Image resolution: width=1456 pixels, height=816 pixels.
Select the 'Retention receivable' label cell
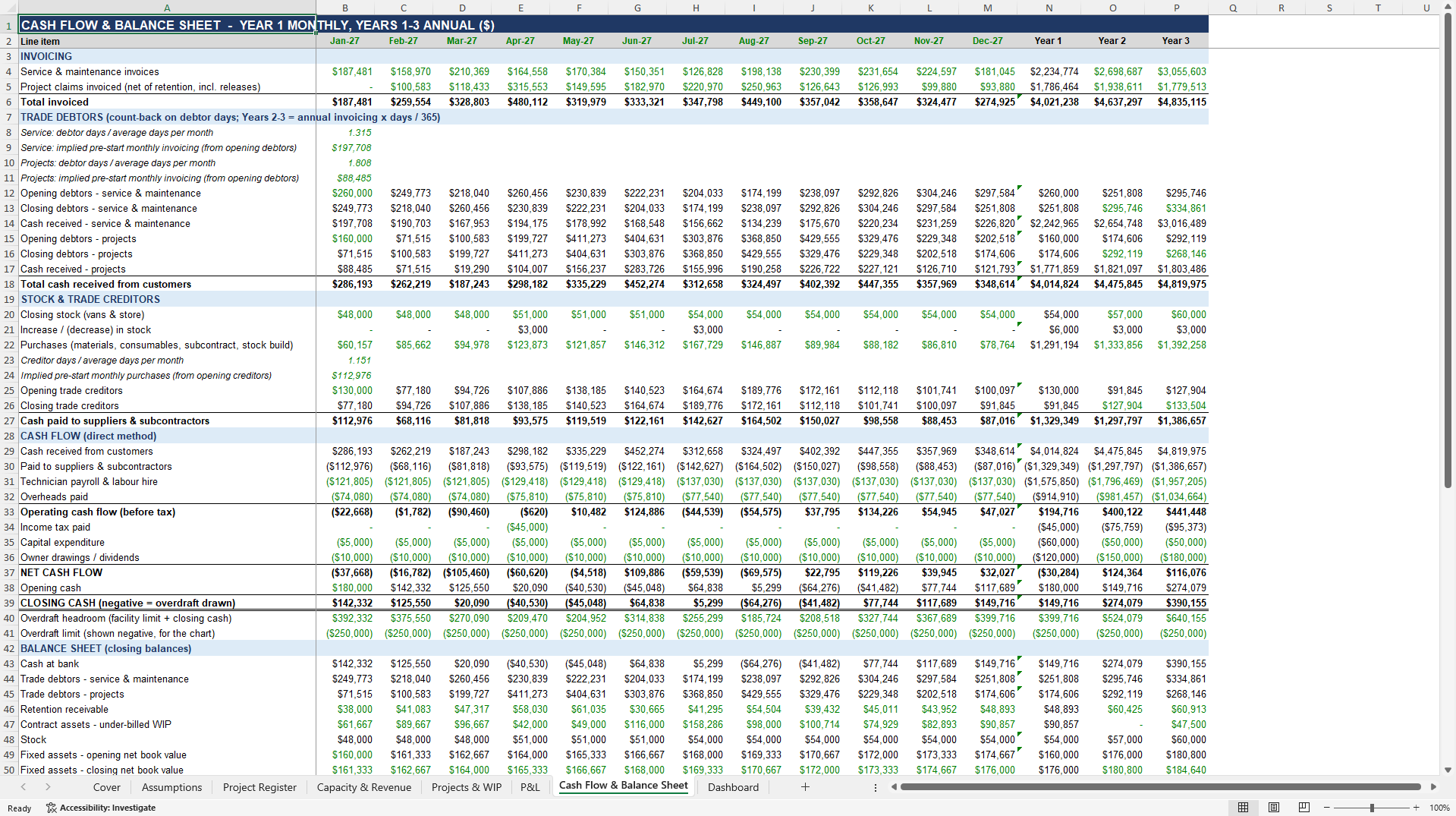click(167, 709)
